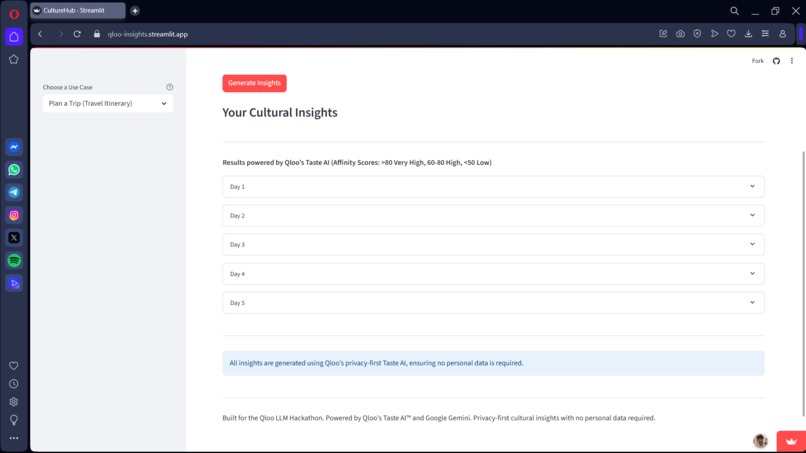
Task: Open X (Twitter) sidebar panel
Action: tap(14, 238)
